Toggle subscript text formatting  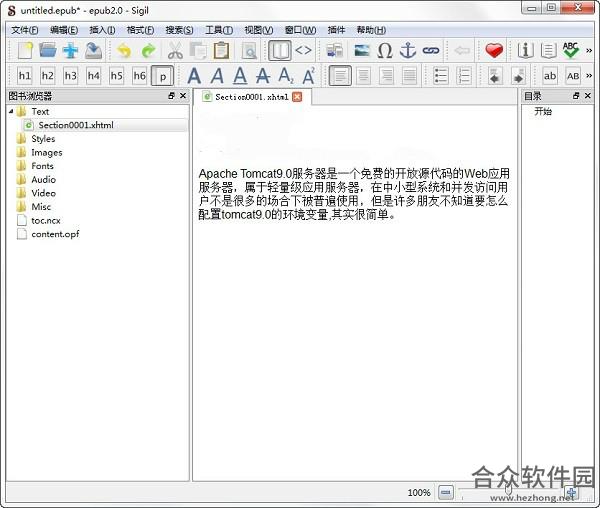coord(286,76)
